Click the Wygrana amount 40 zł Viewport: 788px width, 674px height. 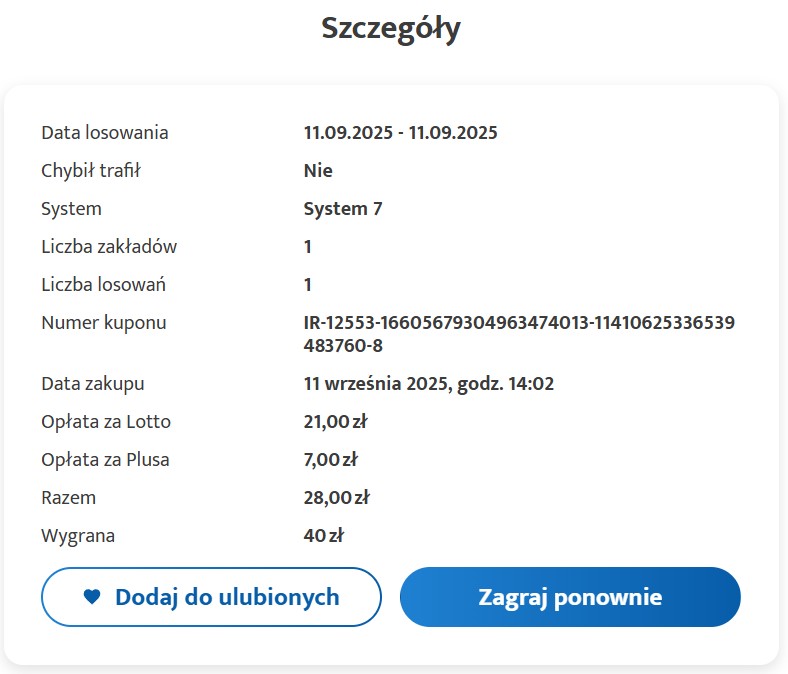pos(324,536)
